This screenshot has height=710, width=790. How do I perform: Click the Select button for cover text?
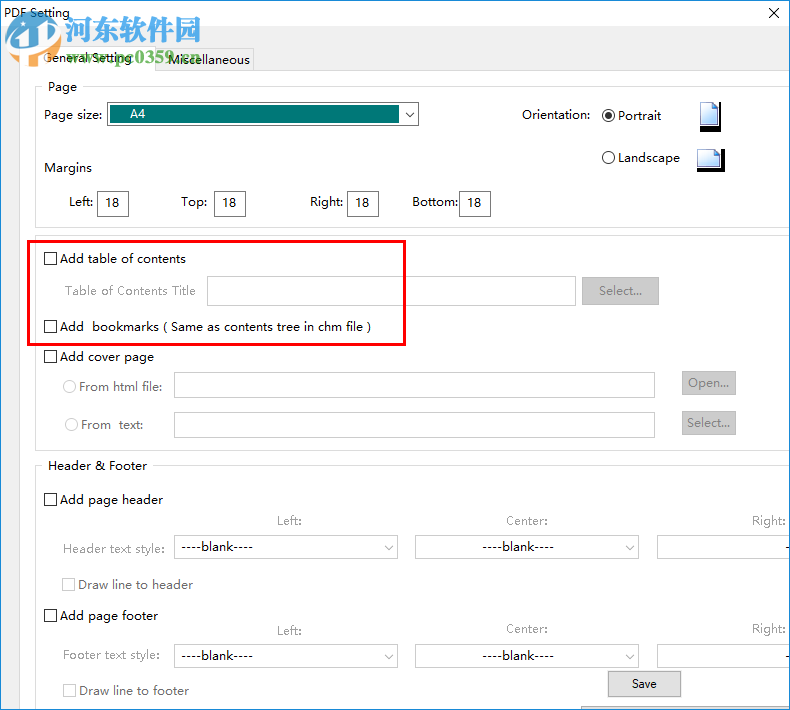(x=708, y=423)
